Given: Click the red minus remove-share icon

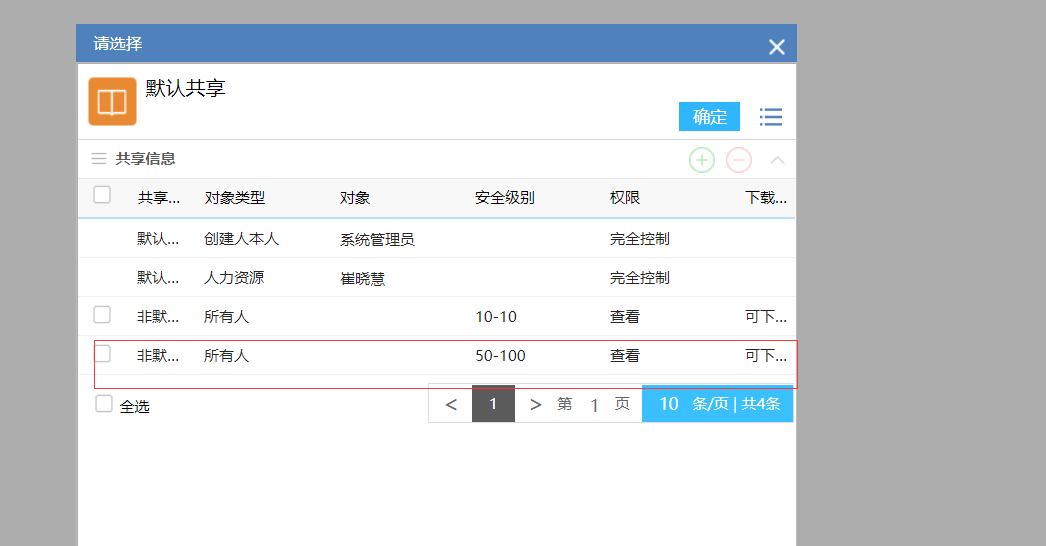Looking at the screenshot, I should click(x=738, y=160).
